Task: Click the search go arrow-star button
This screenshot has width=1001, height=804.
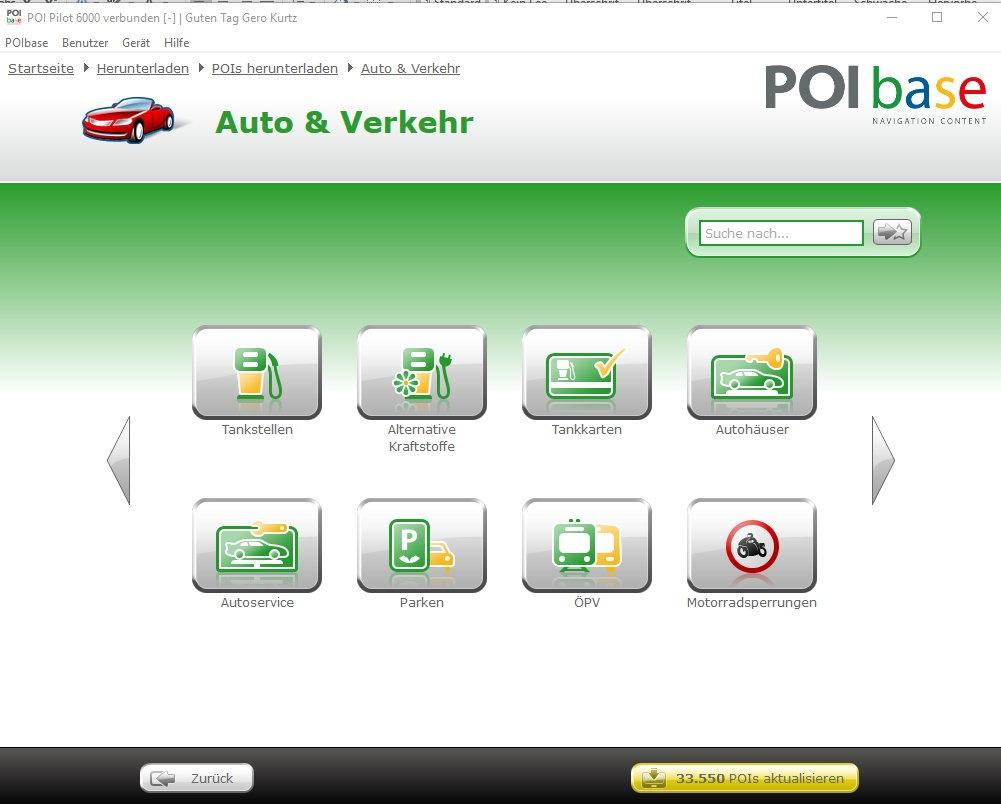Action: click(892, 233)
